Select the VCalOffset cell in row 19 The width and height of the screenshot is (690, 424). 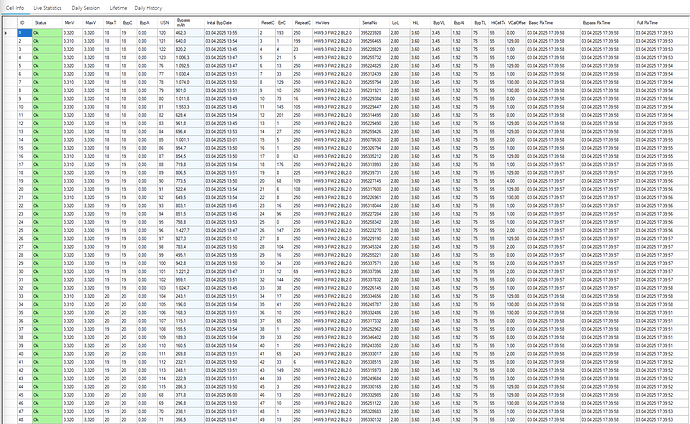(516, 181)
